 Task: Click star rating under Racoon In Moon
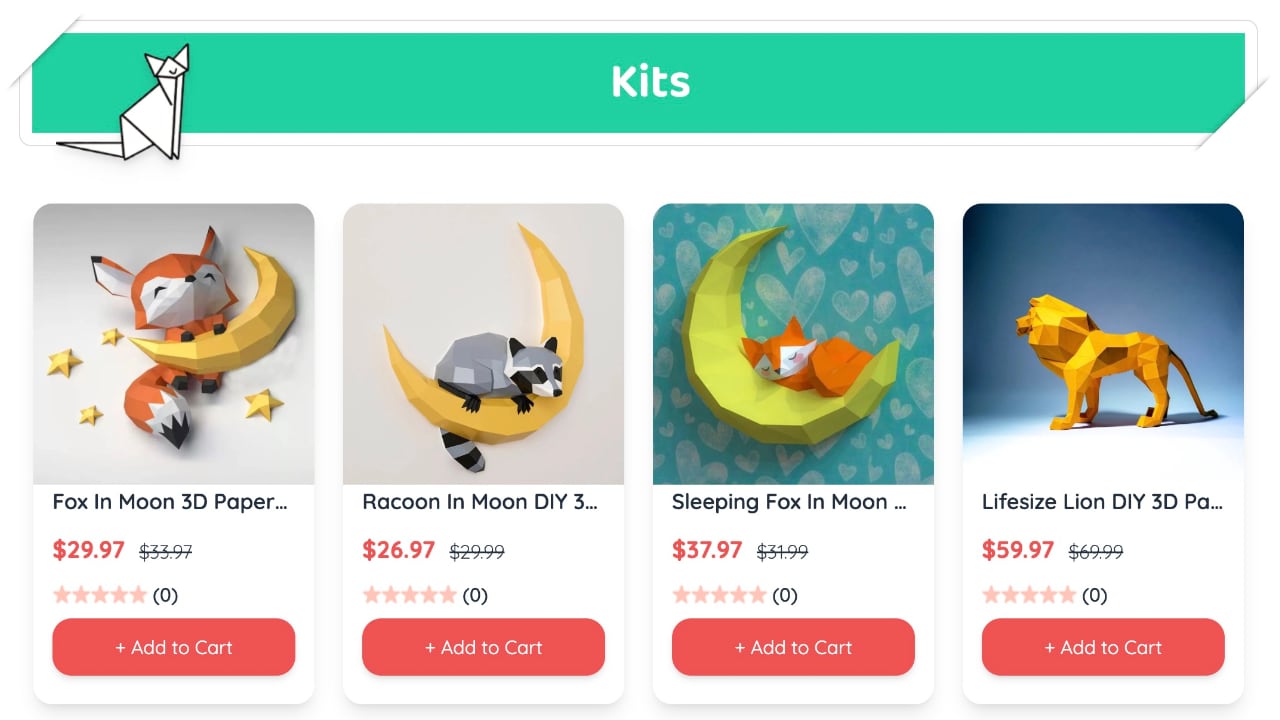[x=410, y=595]
